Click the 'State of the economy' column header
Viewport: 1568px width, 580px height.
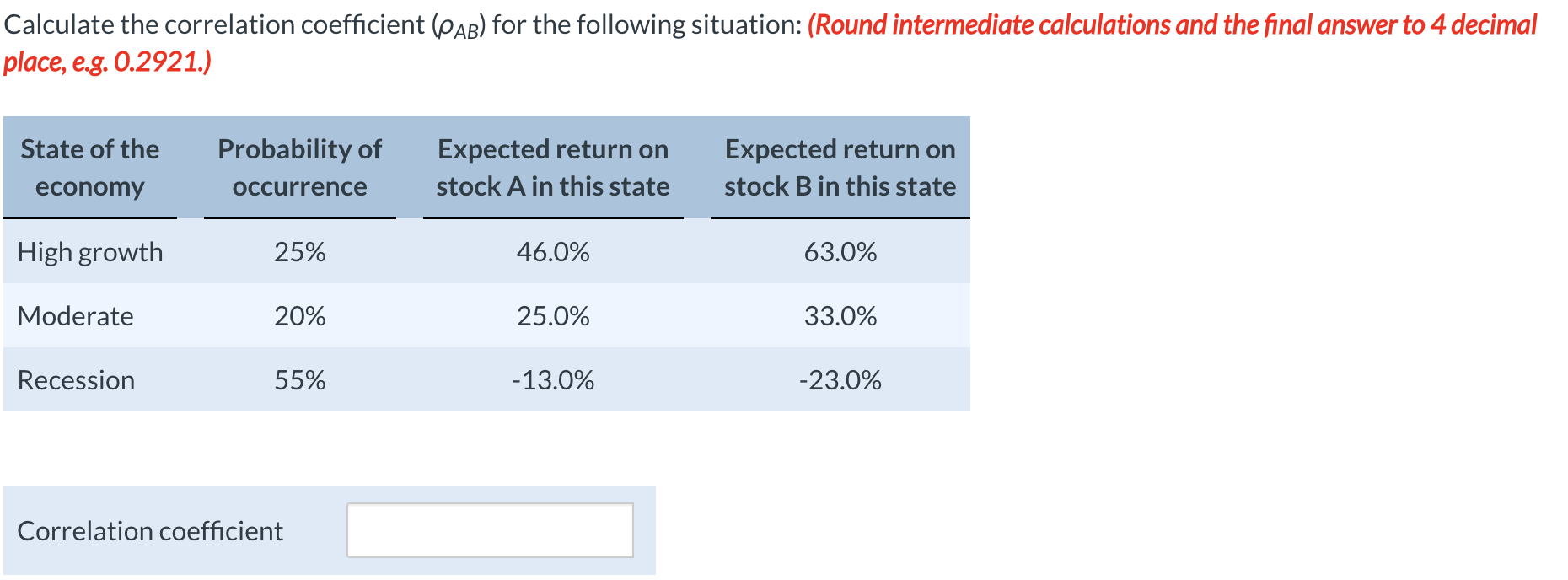[89, 167]
